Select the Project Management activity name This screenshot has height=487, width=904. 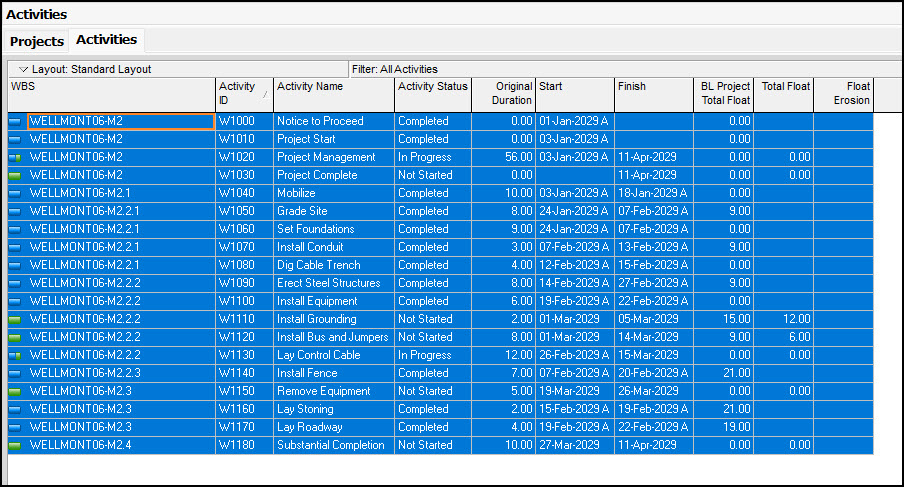pos(326,157)
